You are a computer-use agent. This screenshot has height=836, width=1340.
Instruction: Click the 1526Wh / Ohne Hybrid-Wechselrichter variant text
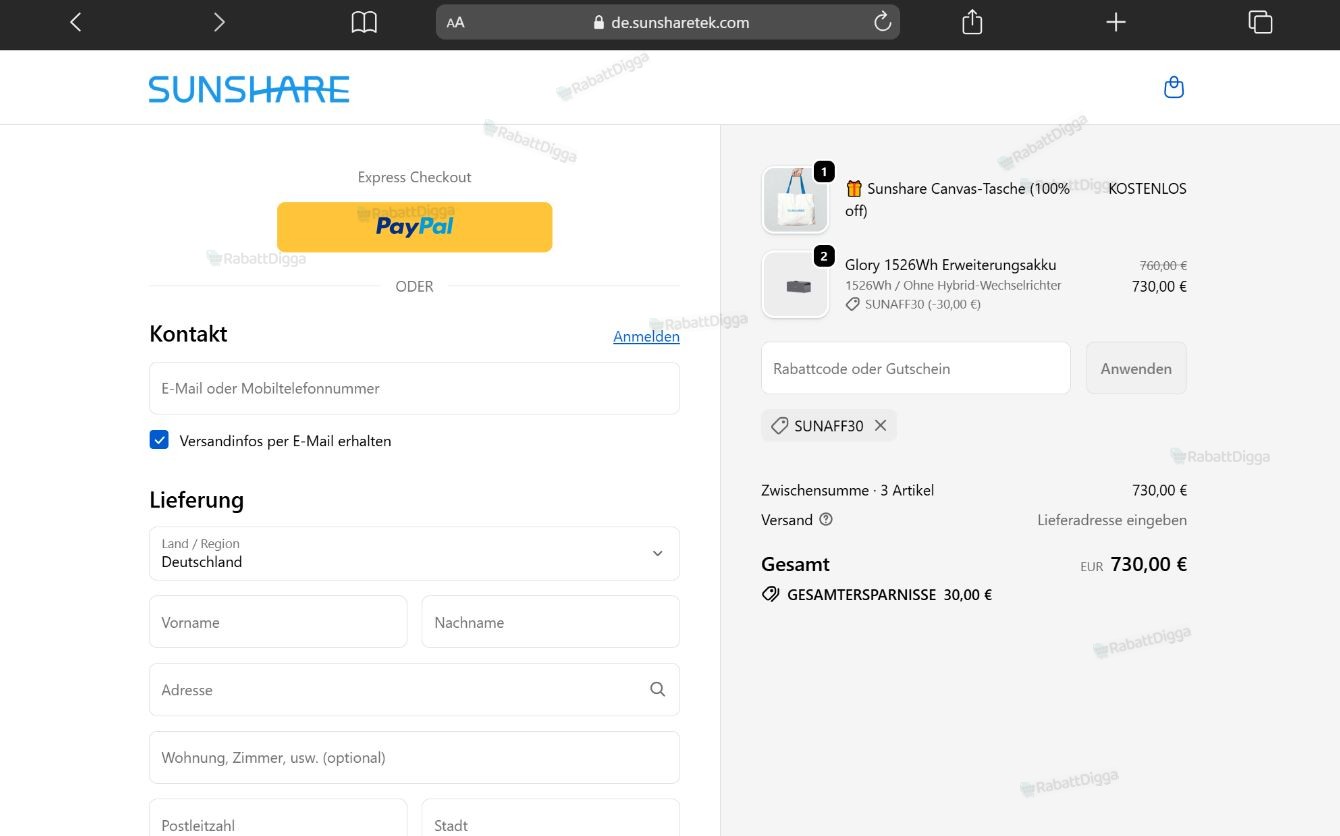click(x=953, y=285)
